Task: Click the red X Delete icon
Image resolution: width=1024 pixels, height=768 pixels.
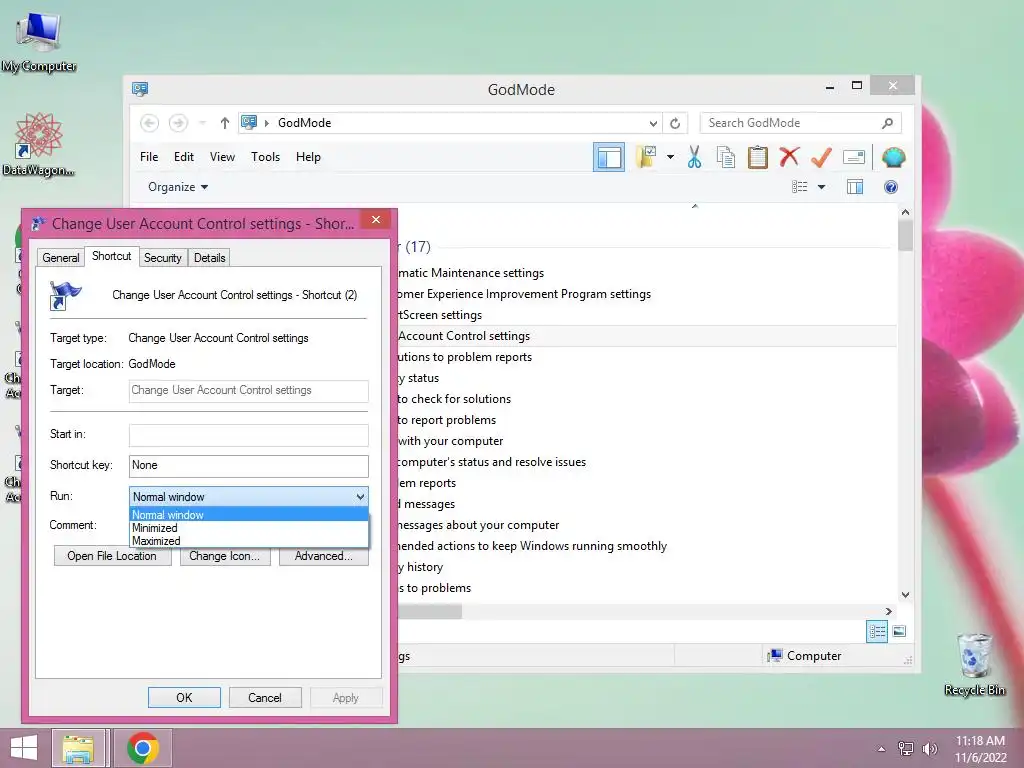Action: tap(790, 157)
